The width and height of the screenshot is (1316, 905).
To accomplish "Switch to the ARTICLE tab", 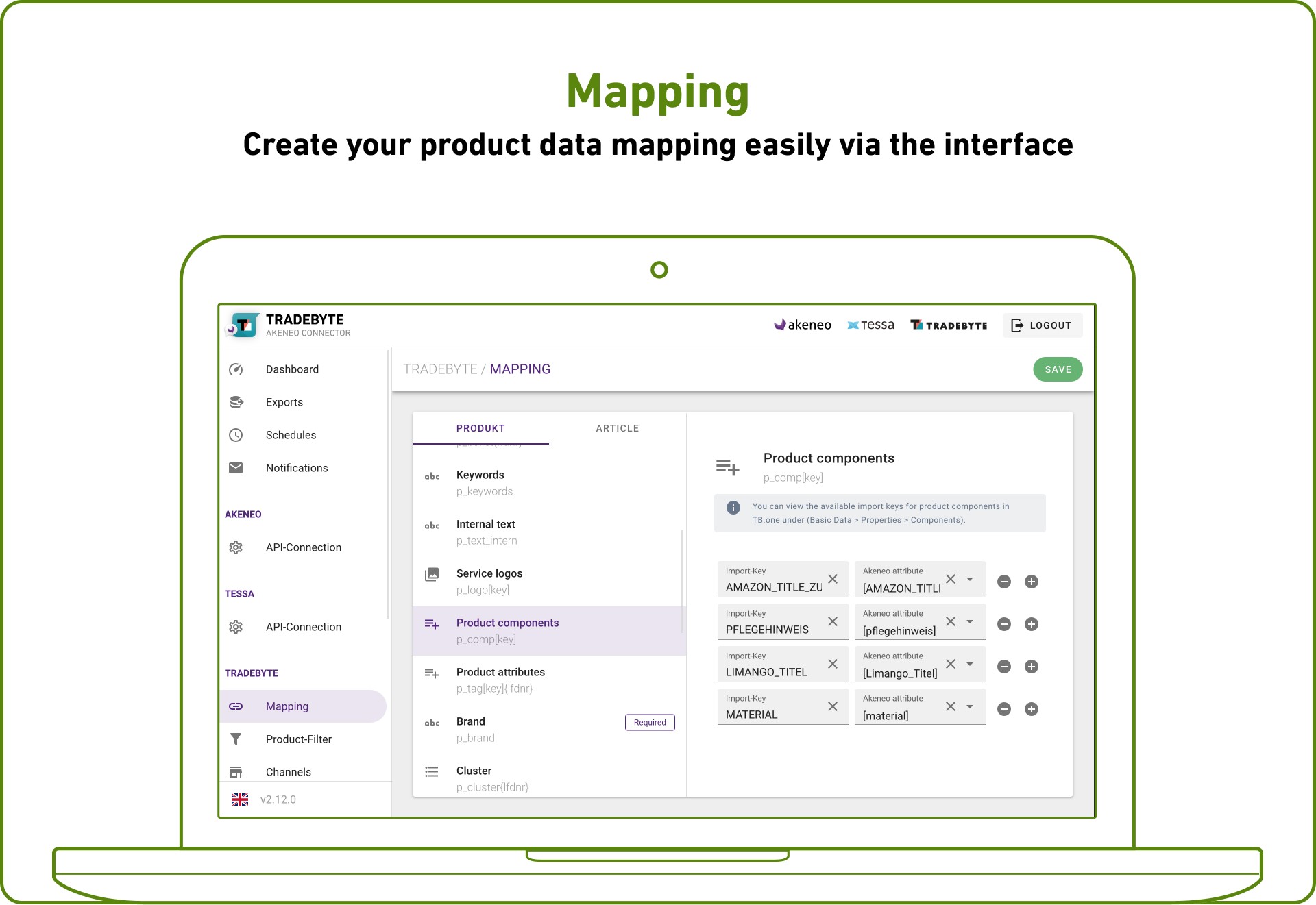I will (x=617, y=428).
